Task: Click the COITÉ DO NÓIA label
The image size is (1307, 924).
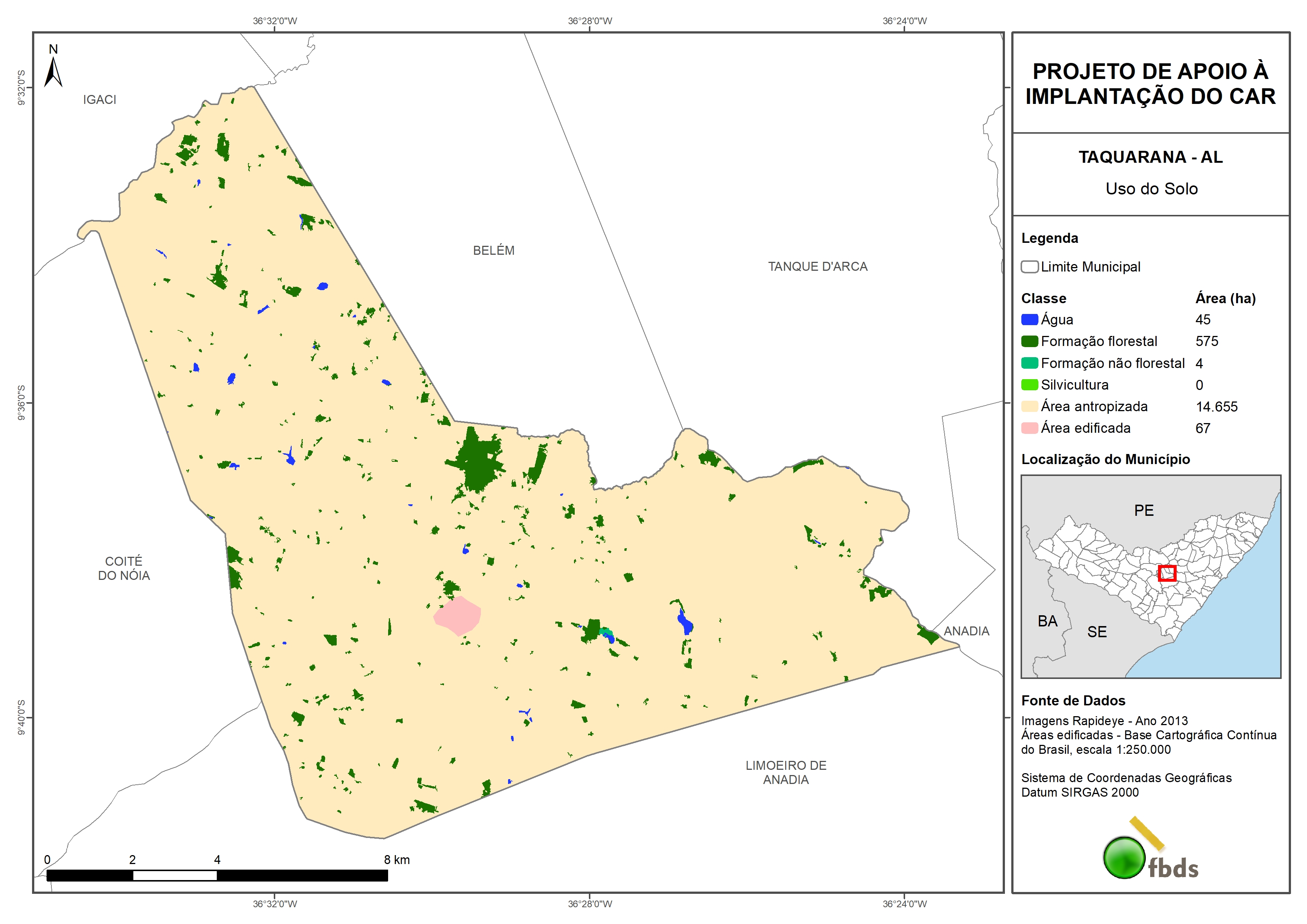Action: coord(124,568)
